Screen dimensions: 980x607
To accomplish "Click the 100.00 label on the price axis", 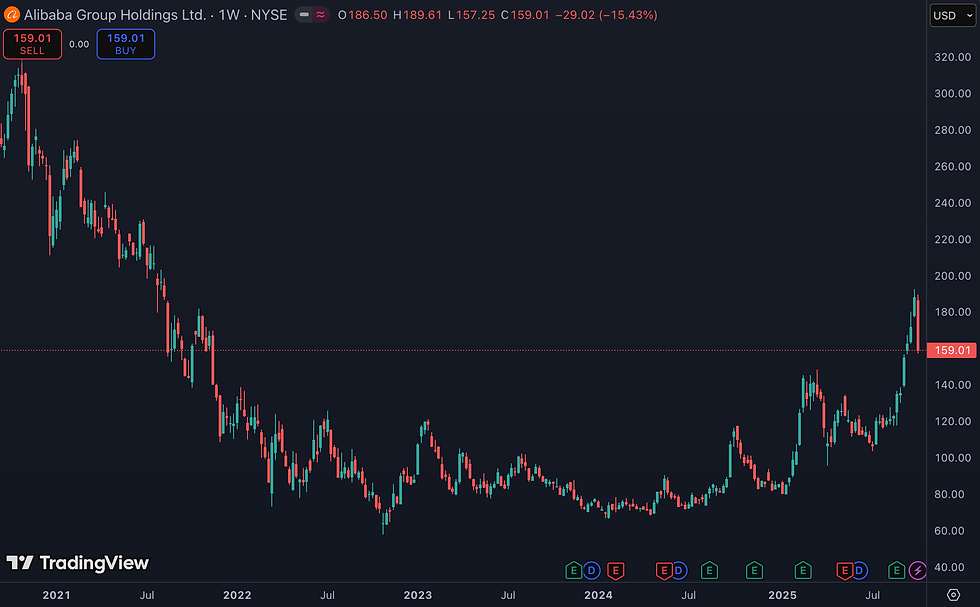I will pyautogui.click(x=952, y=458).
